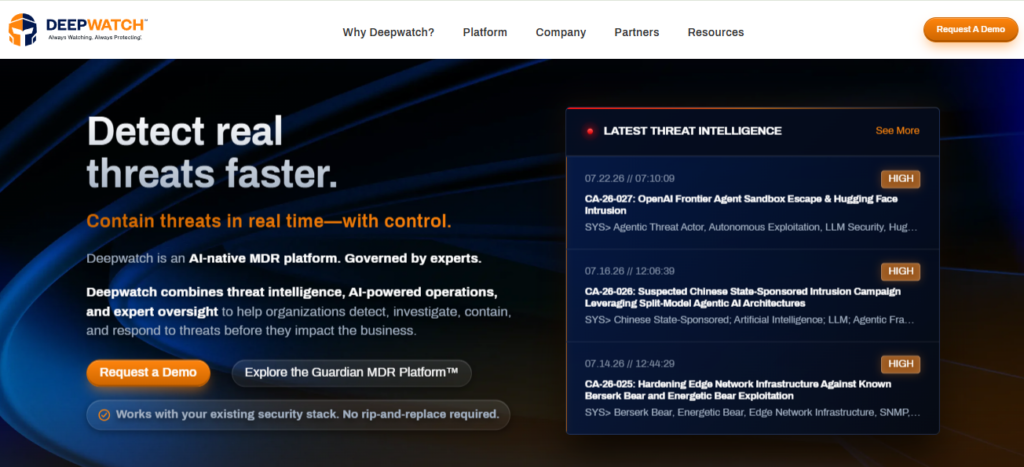Image resolution: width=1024 pixels, height=467 pixels.
Task: Click SYS> Agentic Threat Actor tags line
Action: pos(751,228)
